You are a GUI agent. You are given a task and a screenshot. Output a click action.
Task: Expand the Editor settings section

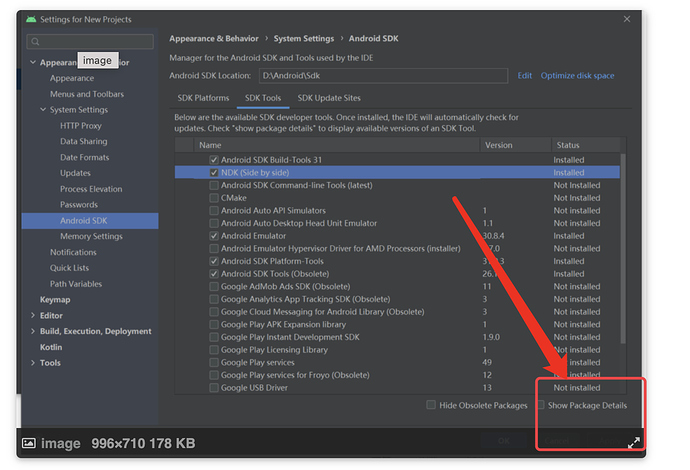point(31,315)
